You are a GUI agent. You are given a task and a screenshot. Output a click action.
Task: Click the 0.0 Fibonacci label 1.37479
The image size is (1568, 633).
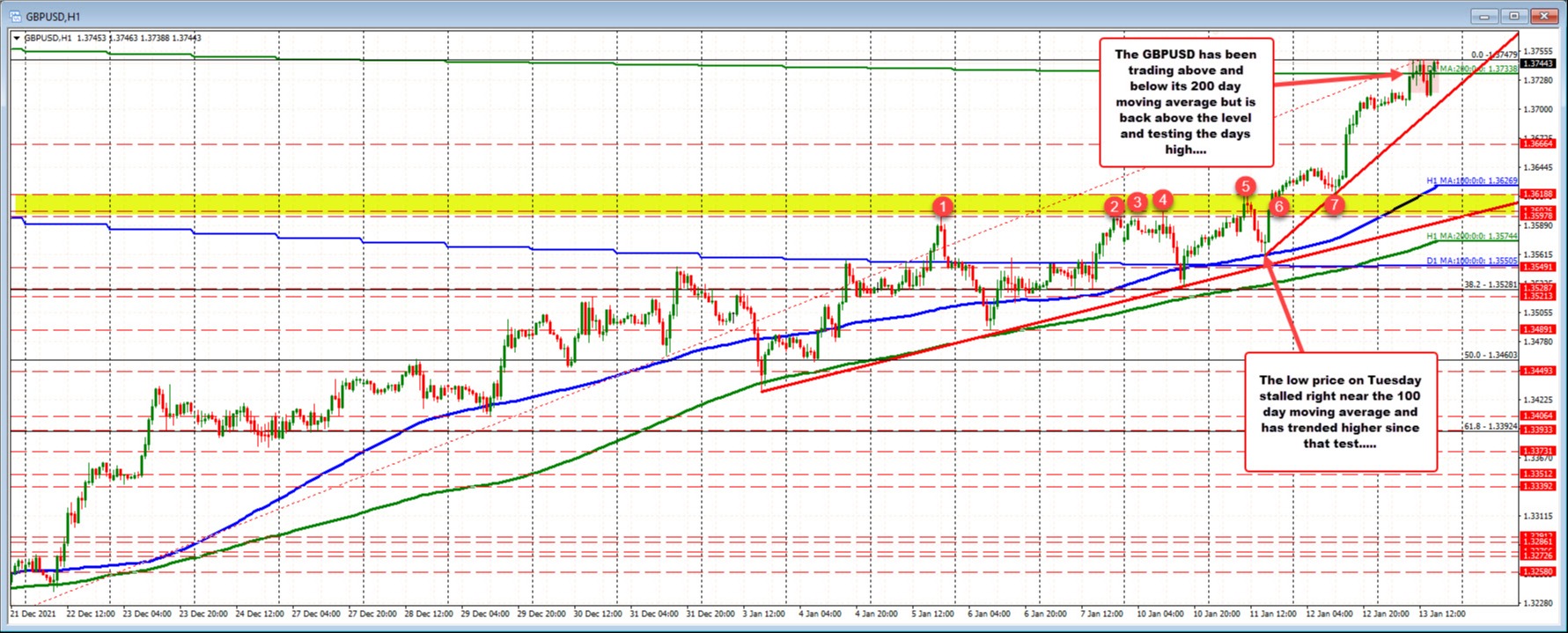coord(1494,55)
